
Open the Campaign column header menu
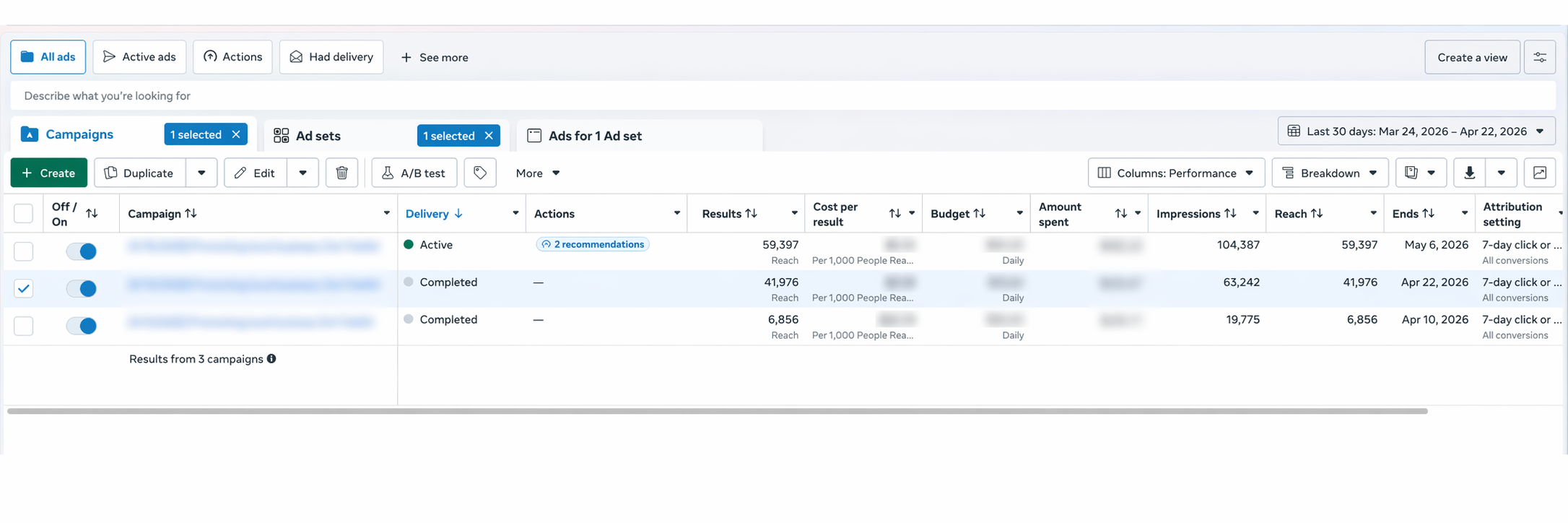click(x=386, y=213)
